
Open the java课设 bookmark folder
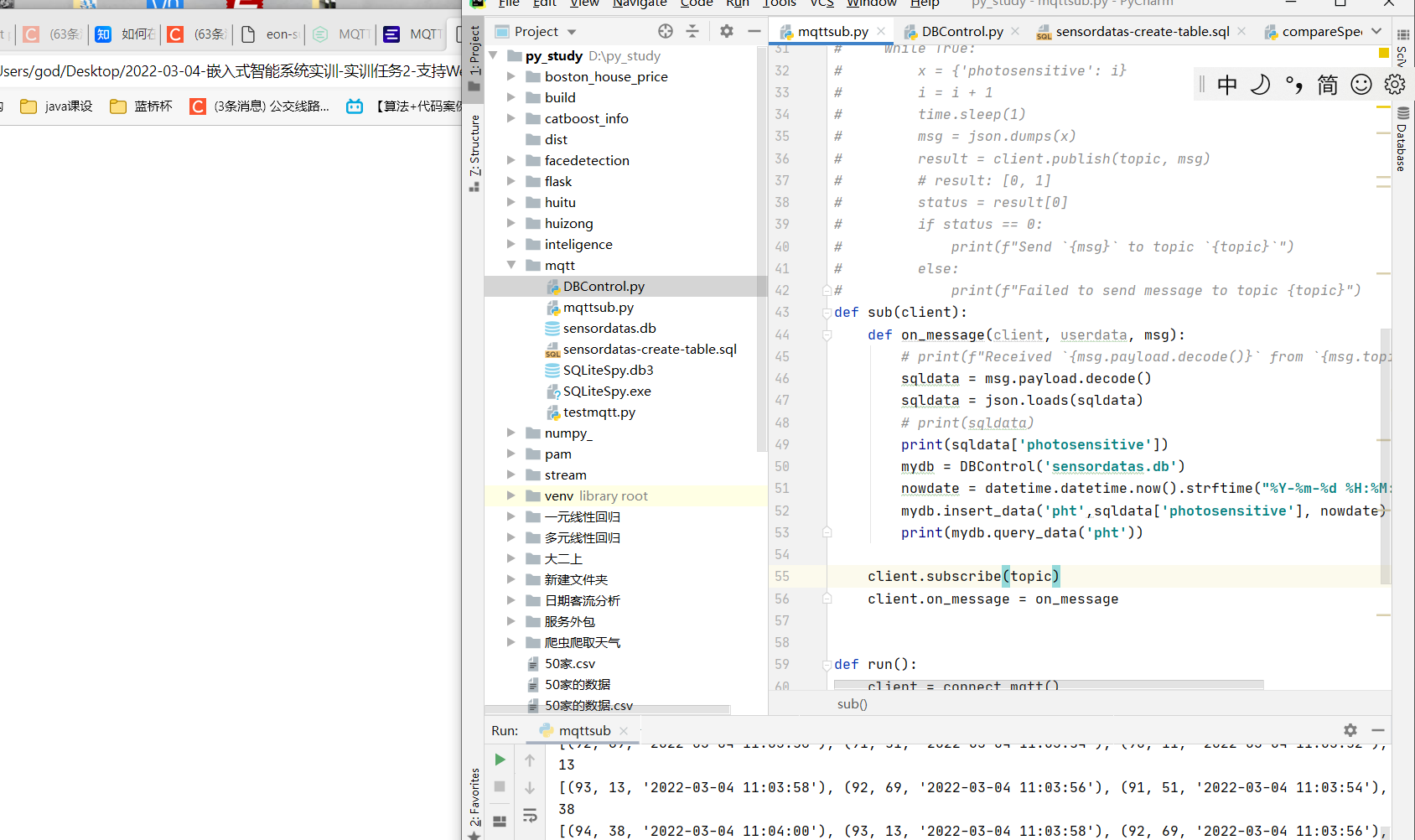pos(57,106)
